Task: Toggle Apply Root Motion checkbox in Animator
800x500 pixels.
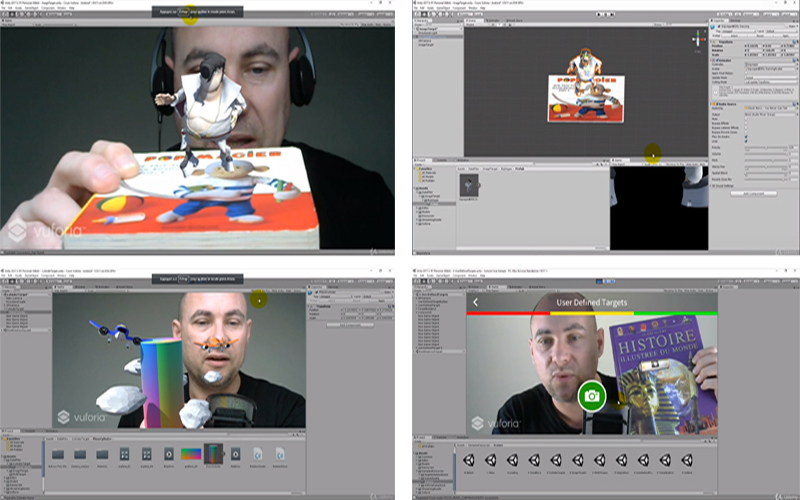Action: 746,73
